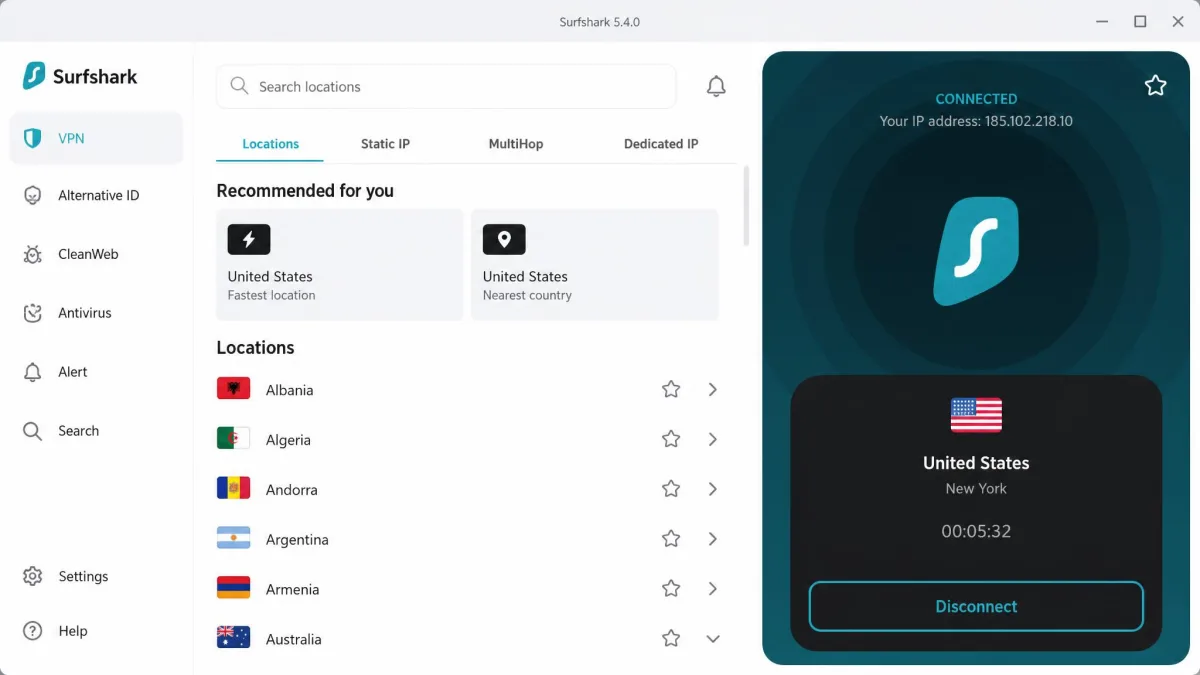Open Settings gear in sidebar
1200x675 pixels.
point(33,576)
